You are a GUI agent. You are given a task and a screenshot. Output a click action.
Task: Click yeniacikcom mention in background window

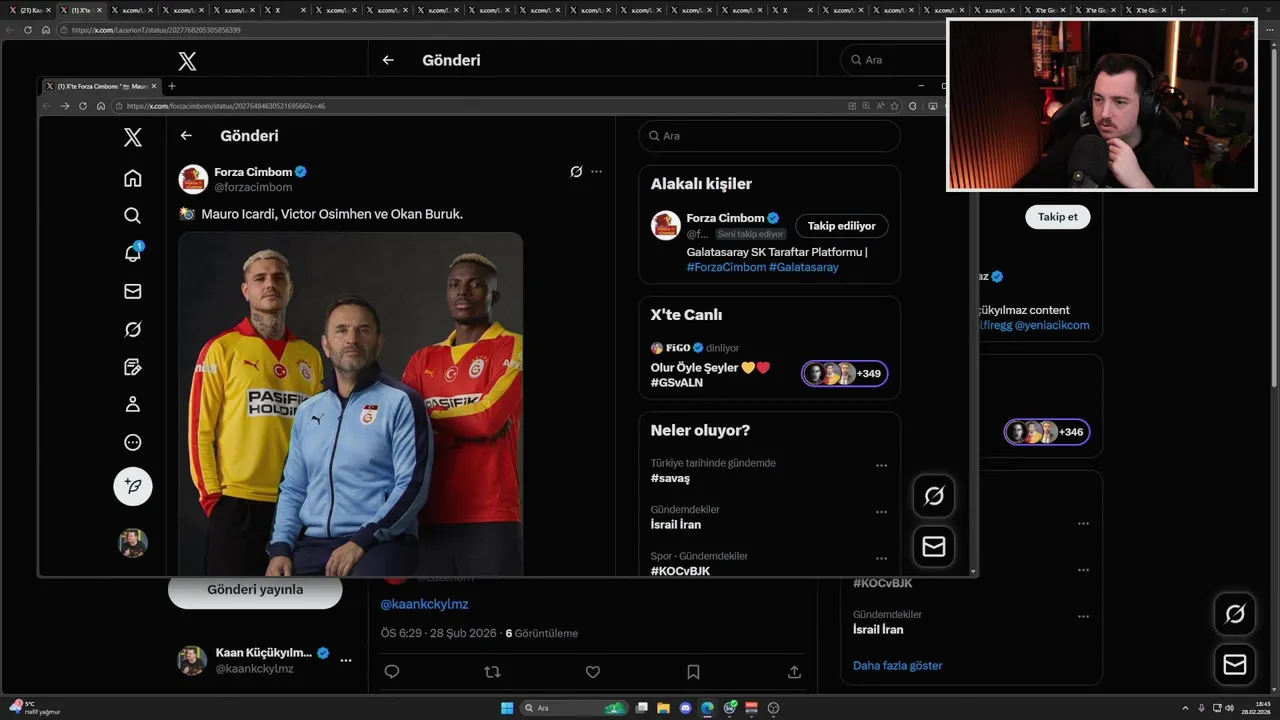(x=1052, y=325)
